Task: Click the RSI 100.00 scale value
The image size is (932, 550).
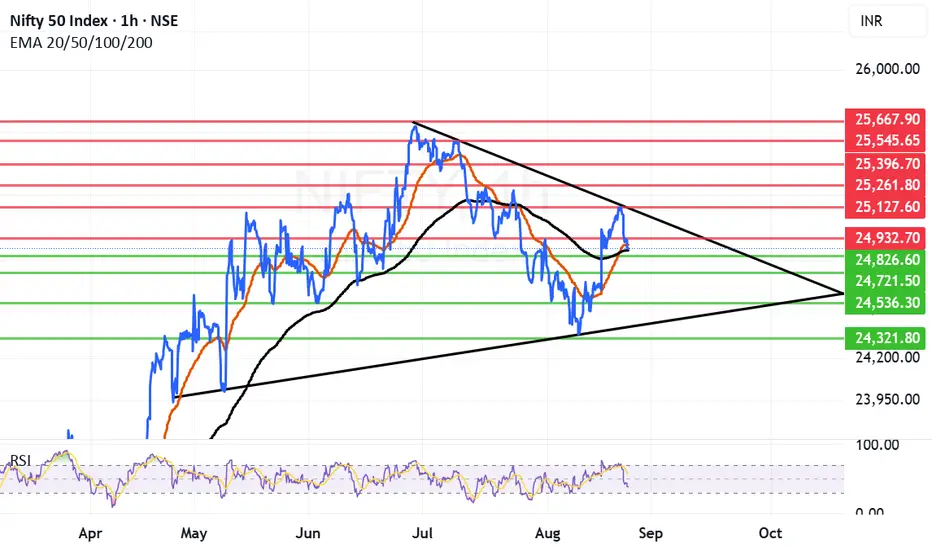Action: click(x=877, y=444)
